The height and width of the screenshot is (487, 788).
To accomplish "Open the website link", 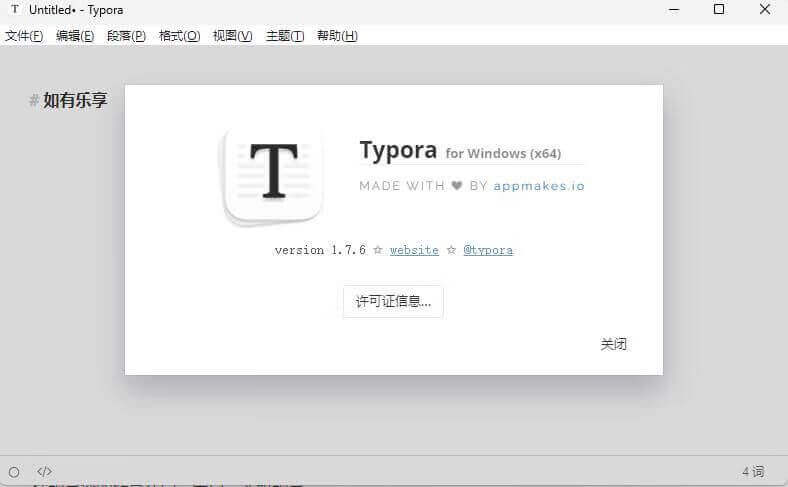I will 414,250.
